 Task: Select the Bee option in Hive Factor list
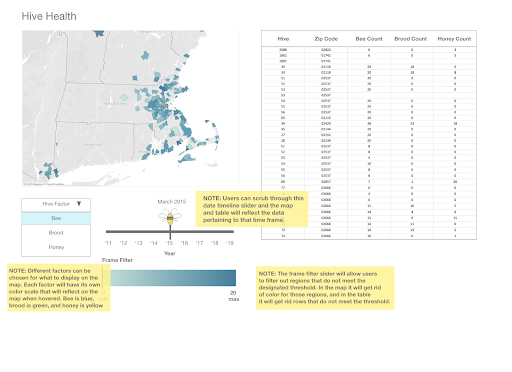[56, 218]
